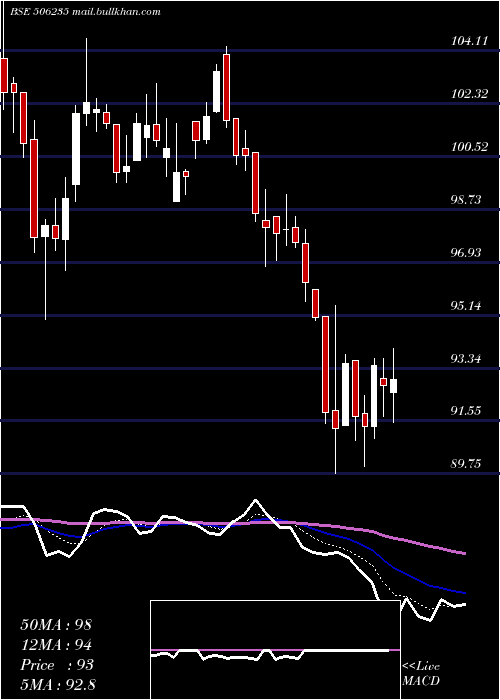Image resolution: width=500 pixels, height=700 pixels.
Task: Click the 12MA : 94 readout
Action: click(56, 645)
